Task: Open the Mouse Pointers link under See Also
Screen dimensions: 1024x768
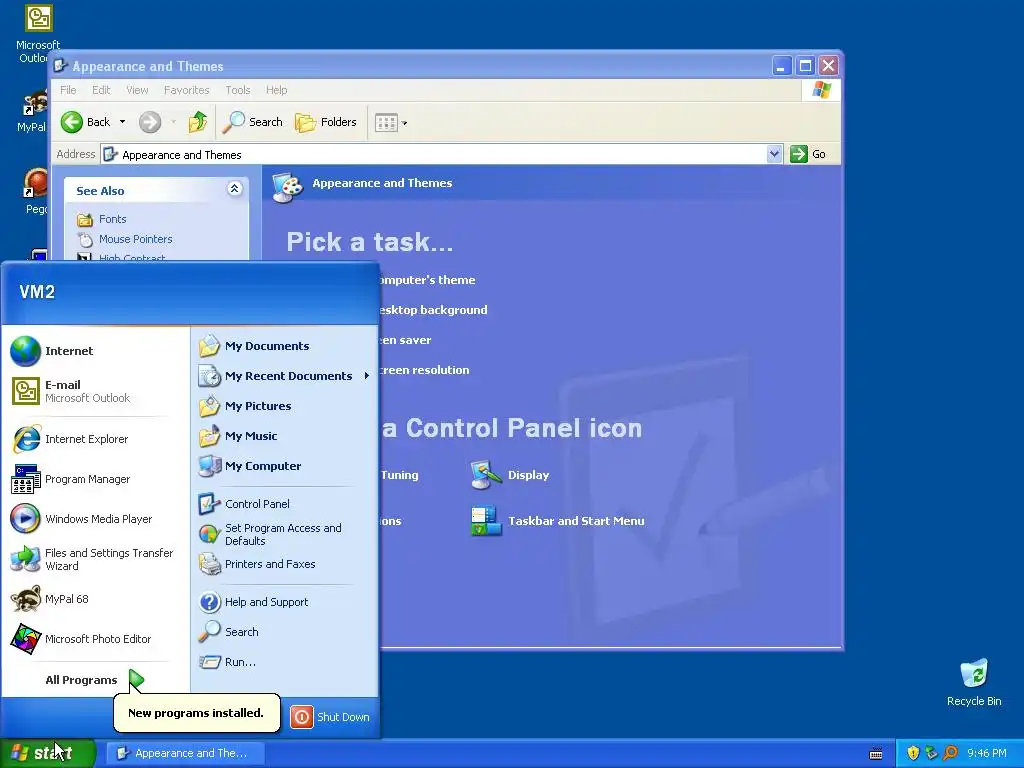Action: [x=135, y=239]
